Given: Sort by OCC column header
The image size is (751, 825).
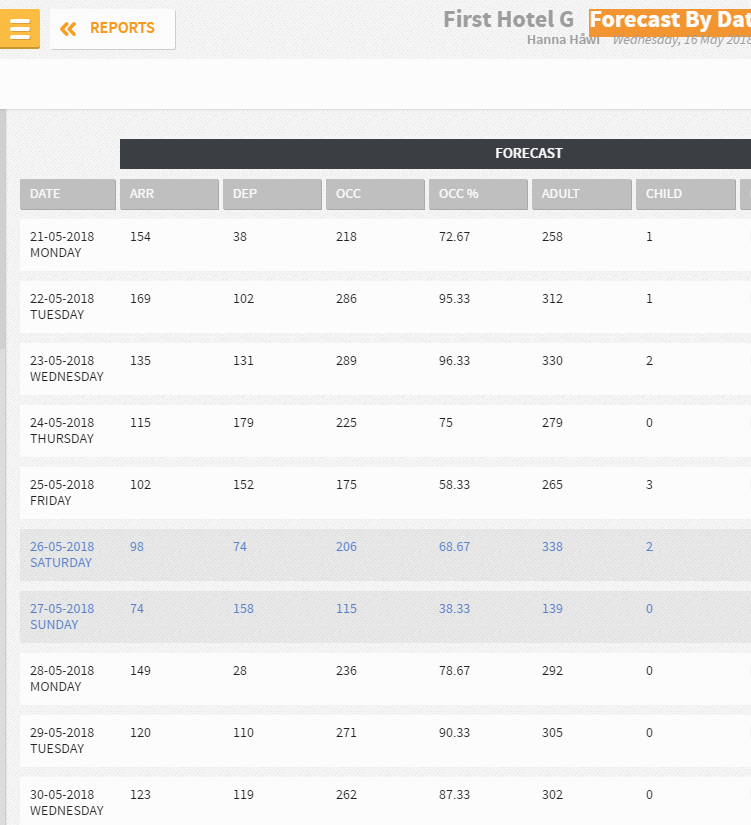Looking at the screenshot, I should pyautogui.click(x=375, y=194).
